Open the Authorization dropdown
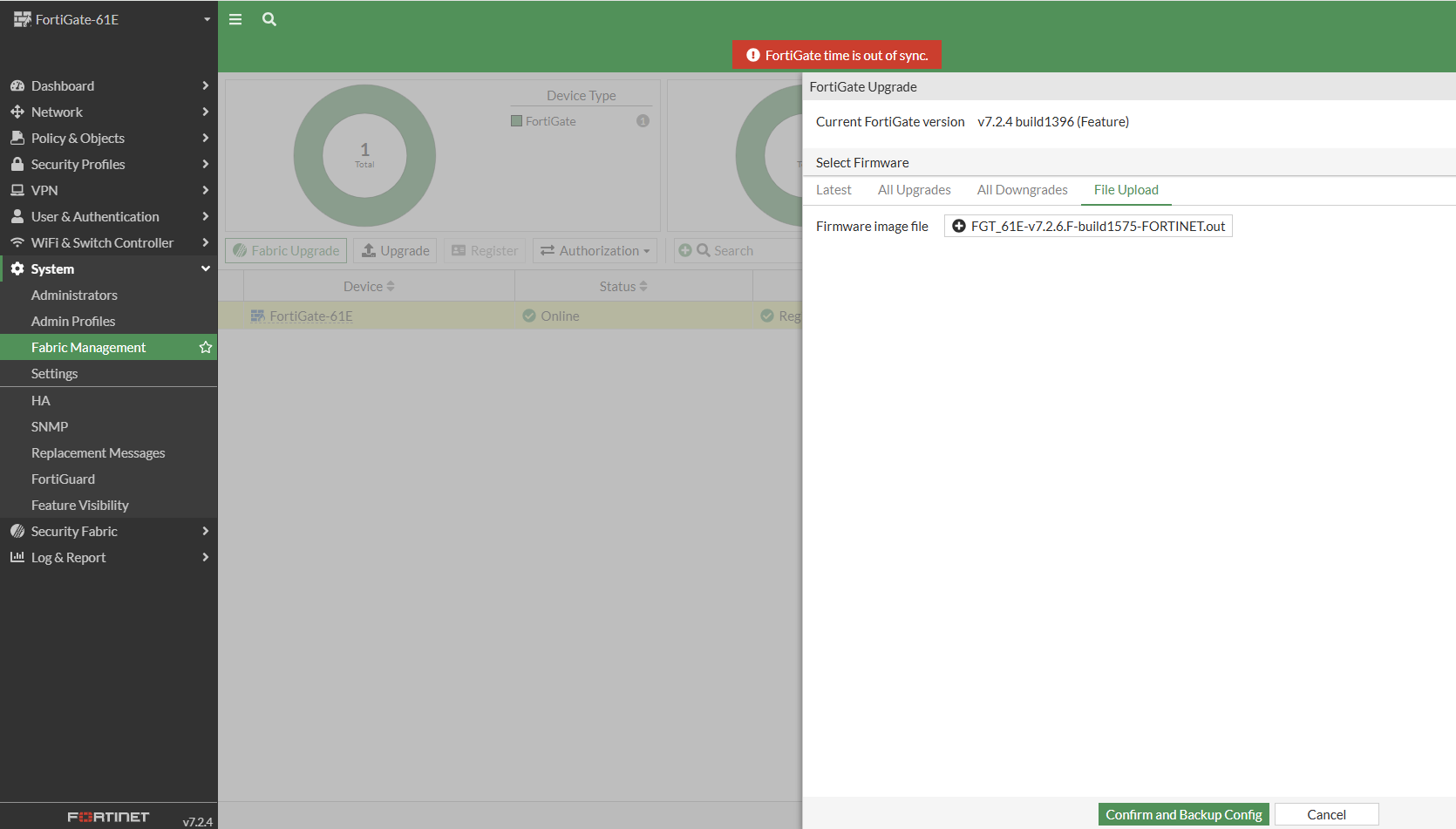Screen dimensions: 1456x829 tap(595, 250)
